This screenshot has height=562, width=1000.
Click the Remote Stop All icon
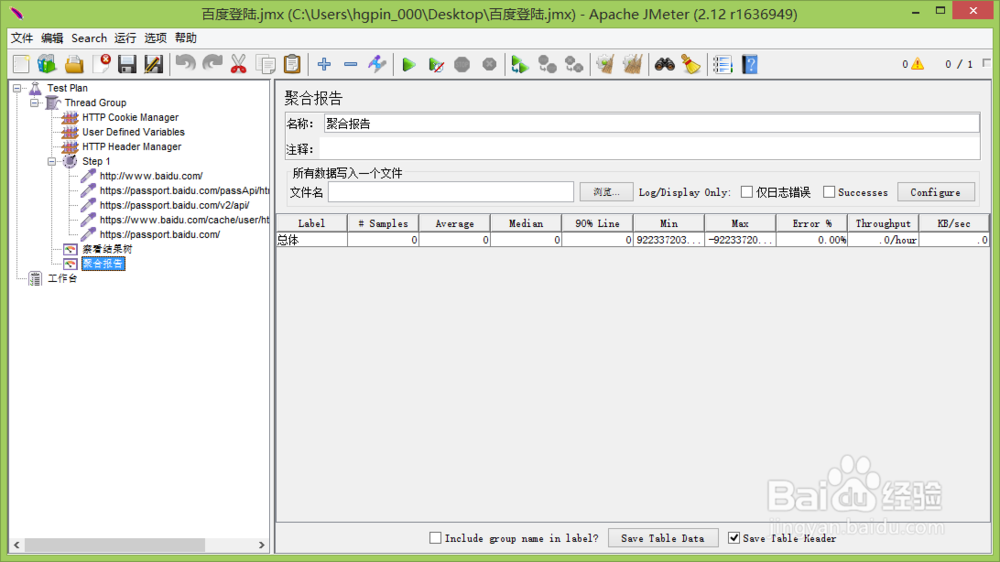pos(547,64)
